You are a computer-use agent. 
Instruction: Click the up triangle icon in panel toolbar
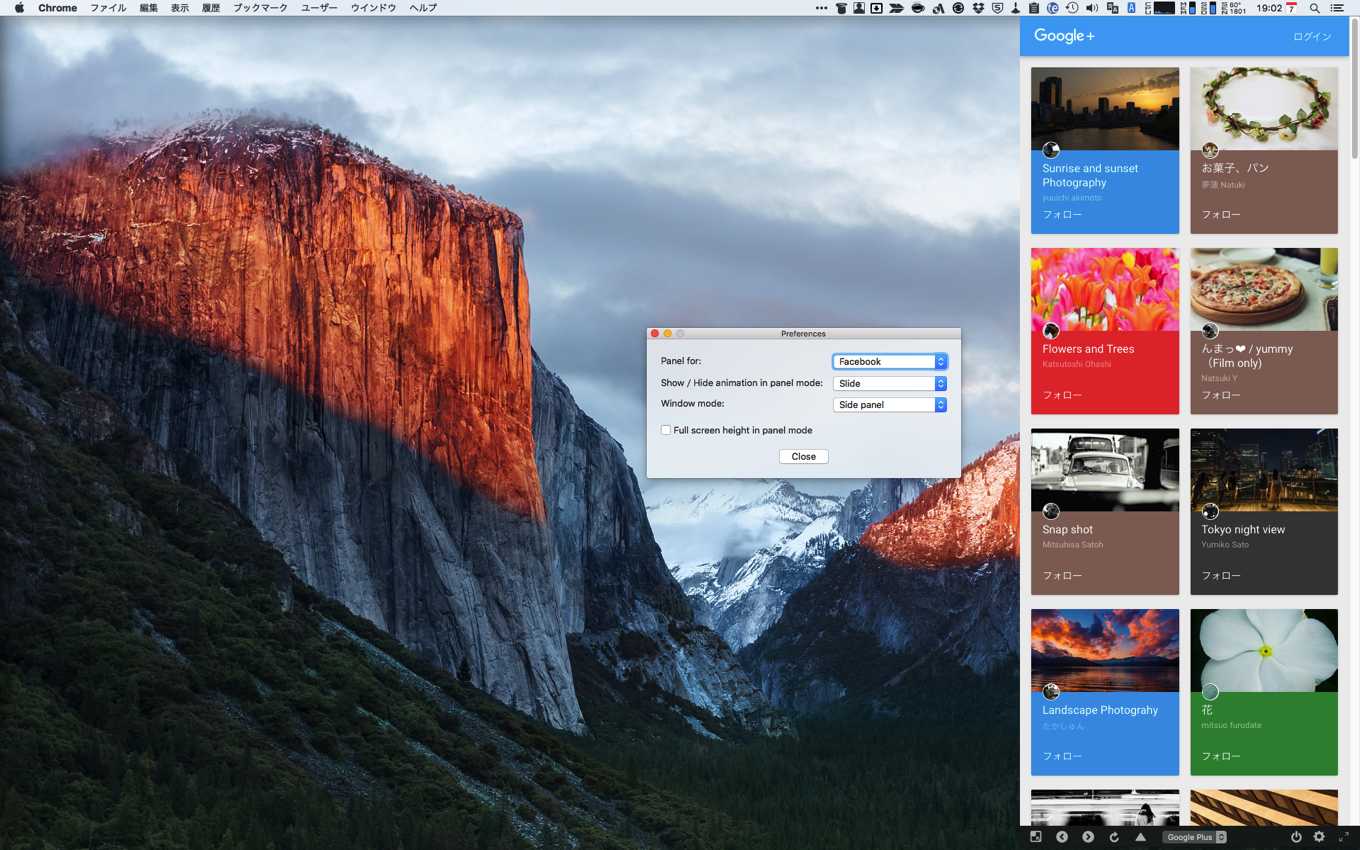(x=1140, y=837)
